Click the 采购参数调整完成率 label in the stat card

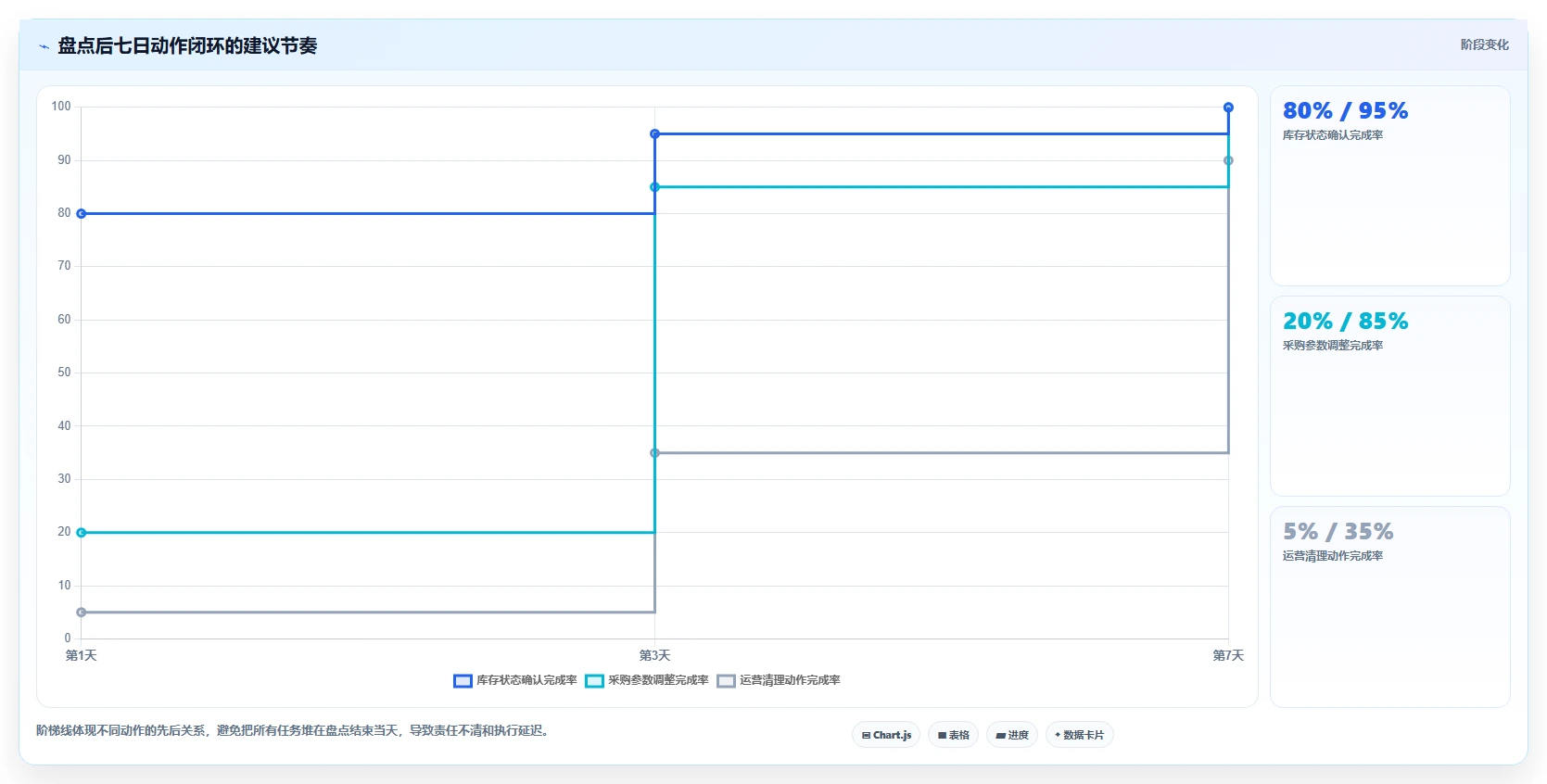coord(1333,346)
